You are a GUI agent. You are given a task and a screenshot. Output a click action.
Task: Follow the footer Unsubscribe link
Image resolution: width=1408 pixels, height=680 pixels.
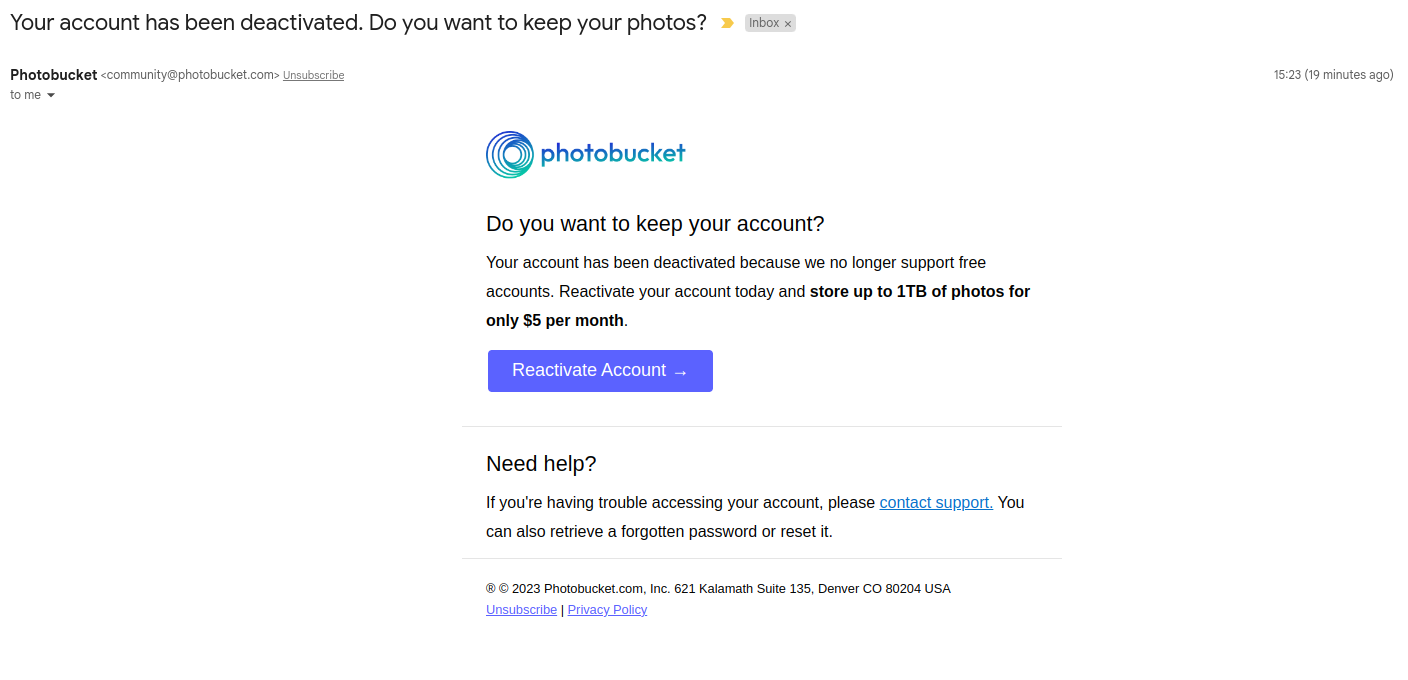tap(521, 610)
